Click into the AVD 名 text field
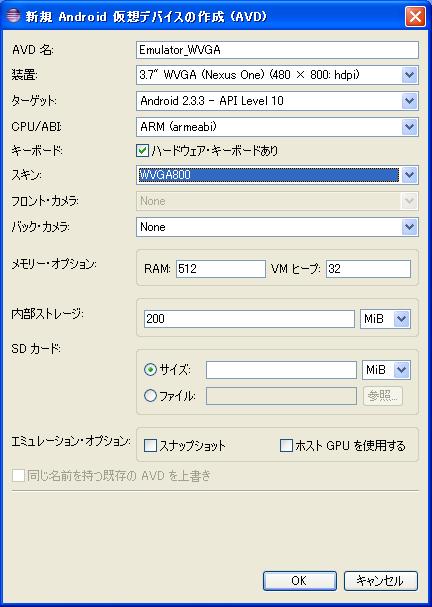The image size is (432, 607). [277, 50]
